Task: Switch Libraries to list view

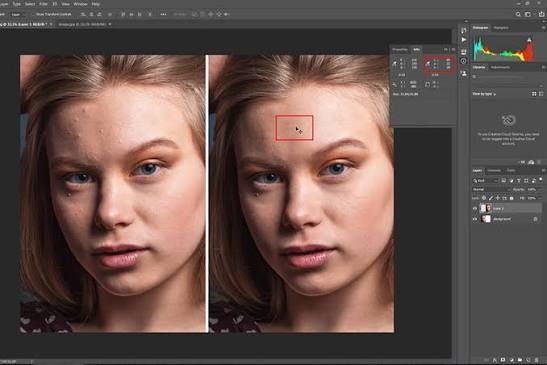Action: (541, 94)
